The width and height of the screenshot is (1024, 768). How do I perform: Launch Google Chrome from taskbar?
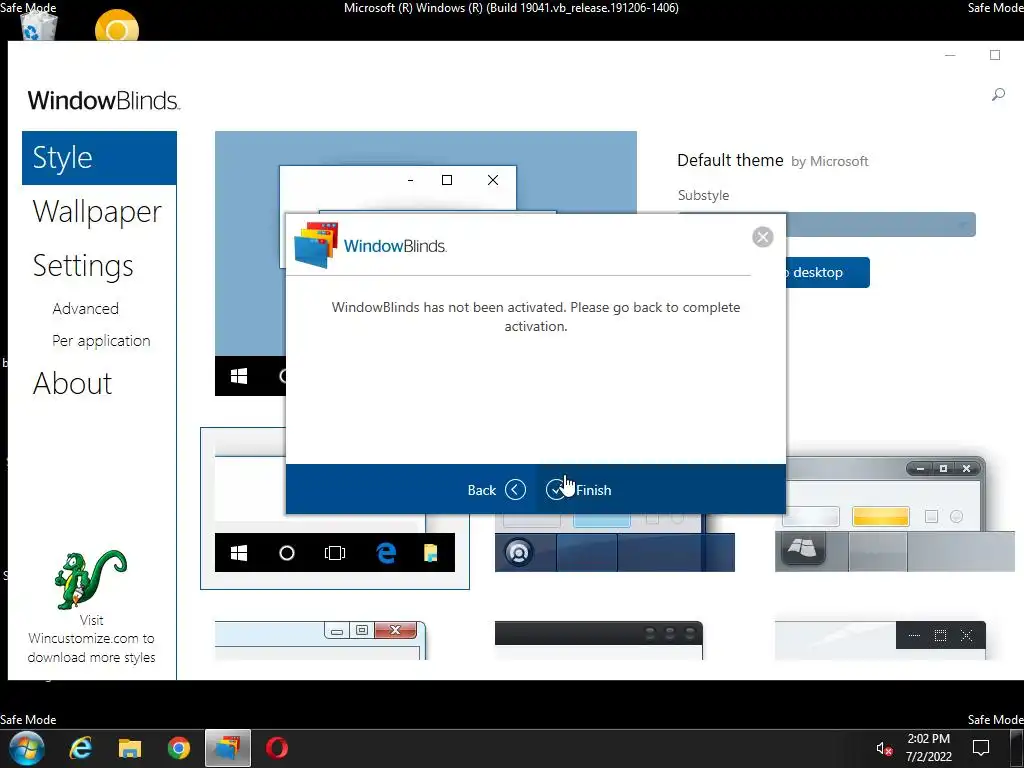[178, 748]
